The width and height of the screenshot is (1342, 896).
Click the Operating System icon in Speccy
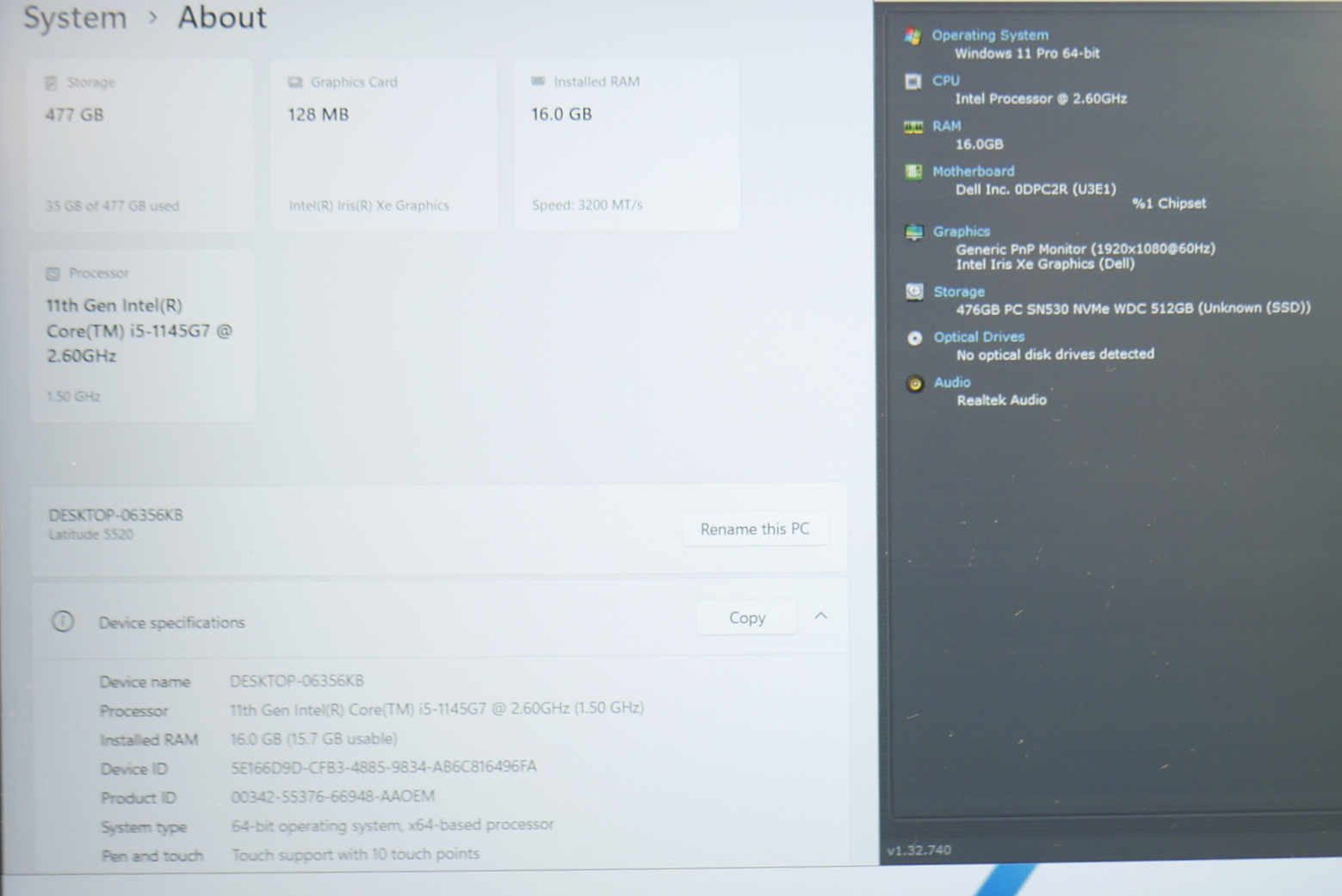[912, 36]
